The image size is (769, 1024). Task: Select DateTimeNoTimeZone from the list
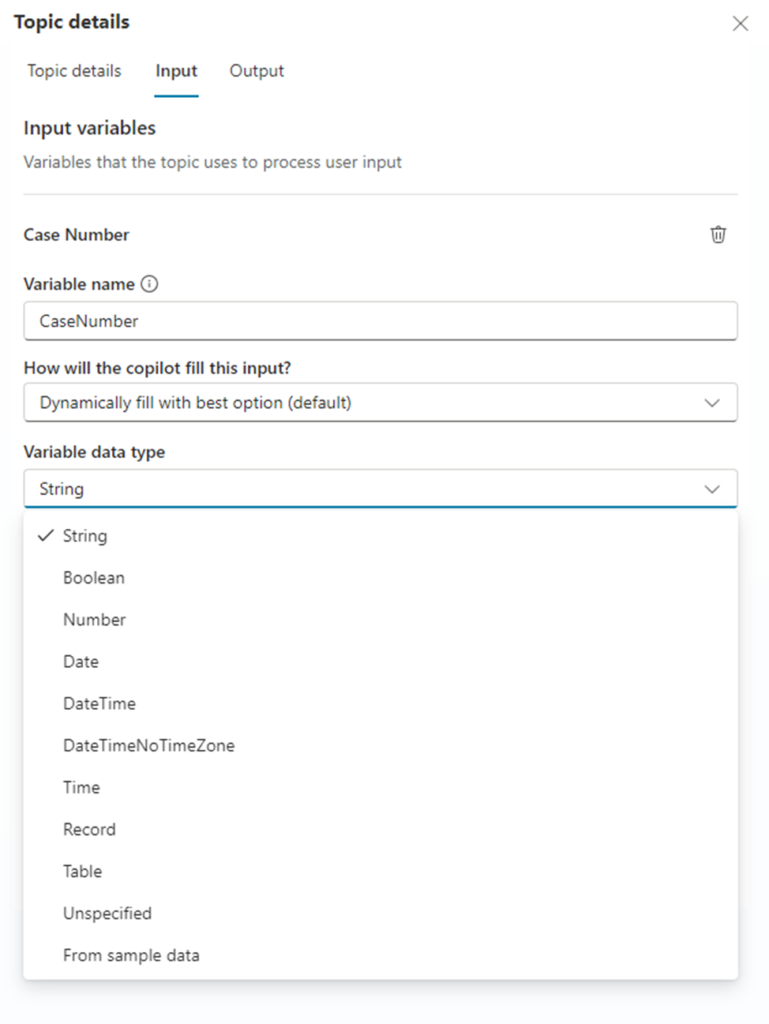(x=149, y=746)
